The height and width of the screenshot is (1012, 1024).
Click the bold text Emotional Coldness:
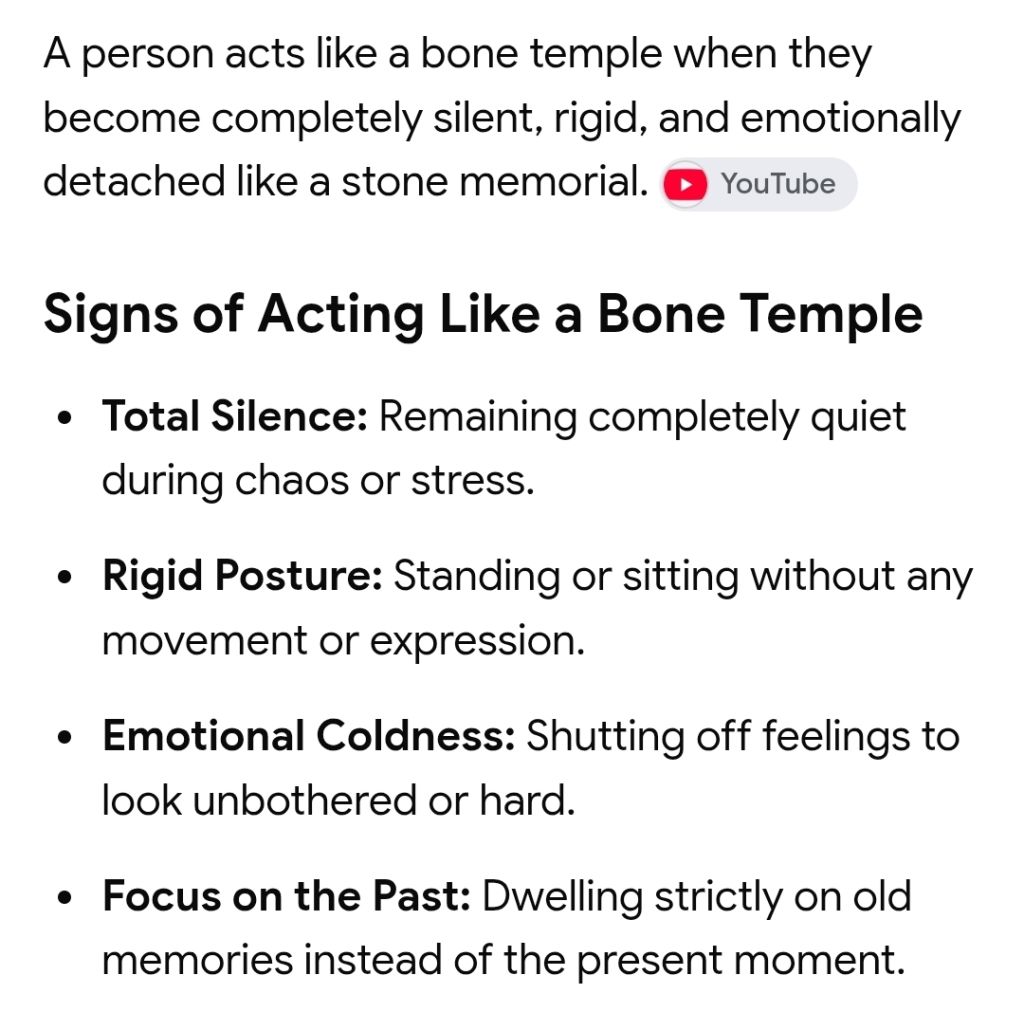pyautogui.click(x=309, y=736)
